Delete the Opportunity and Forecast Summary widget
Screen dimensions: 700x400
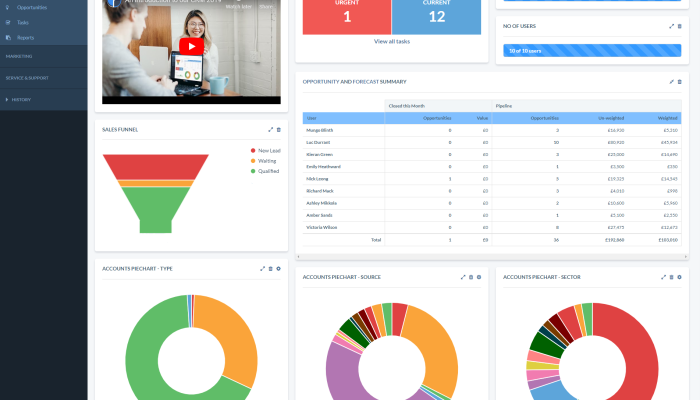[680, 81]
